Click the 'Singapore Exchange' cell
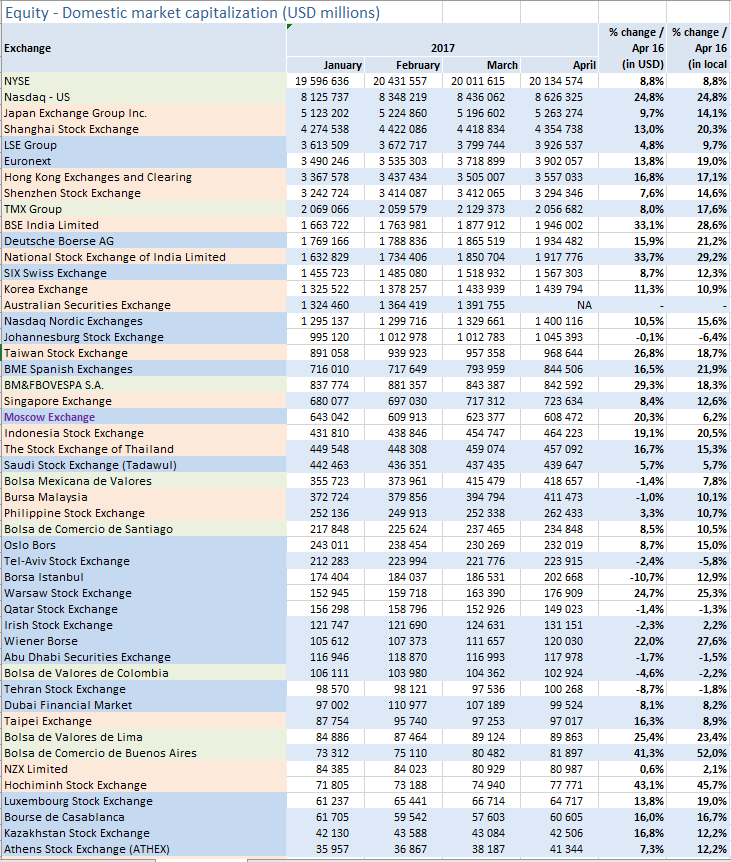Viewport: 731px width, 862px height. 144,400
